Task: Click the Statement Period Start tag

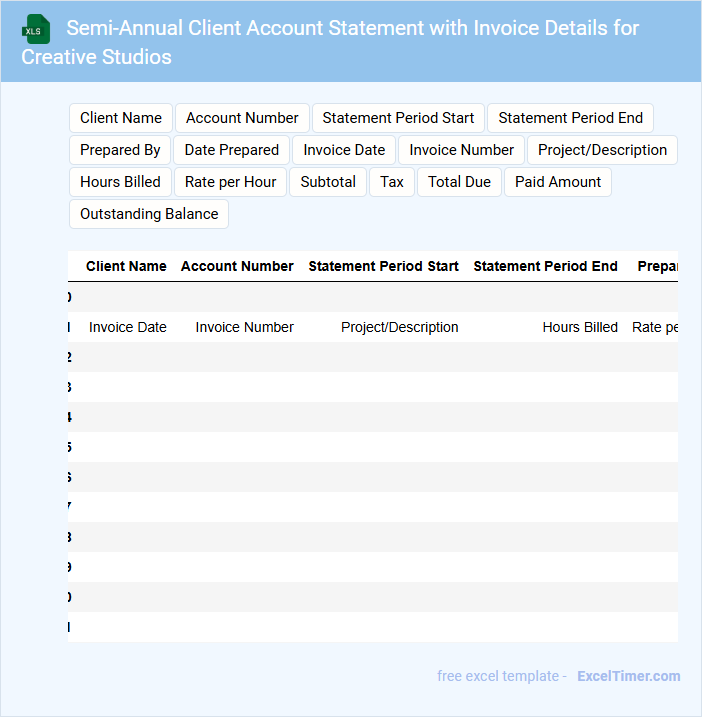Action: (398, 118)
